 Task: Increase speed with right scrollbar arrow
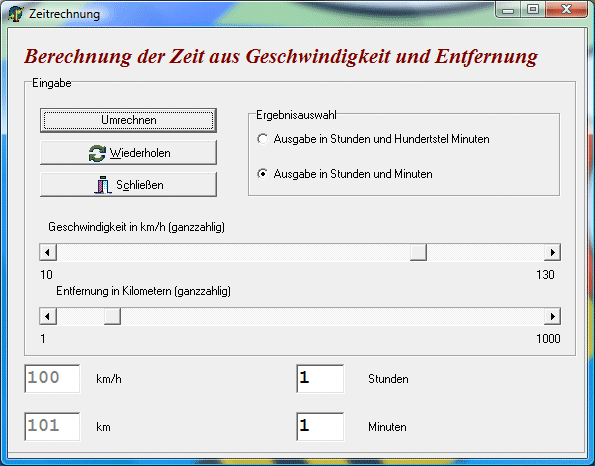point(552,252)
